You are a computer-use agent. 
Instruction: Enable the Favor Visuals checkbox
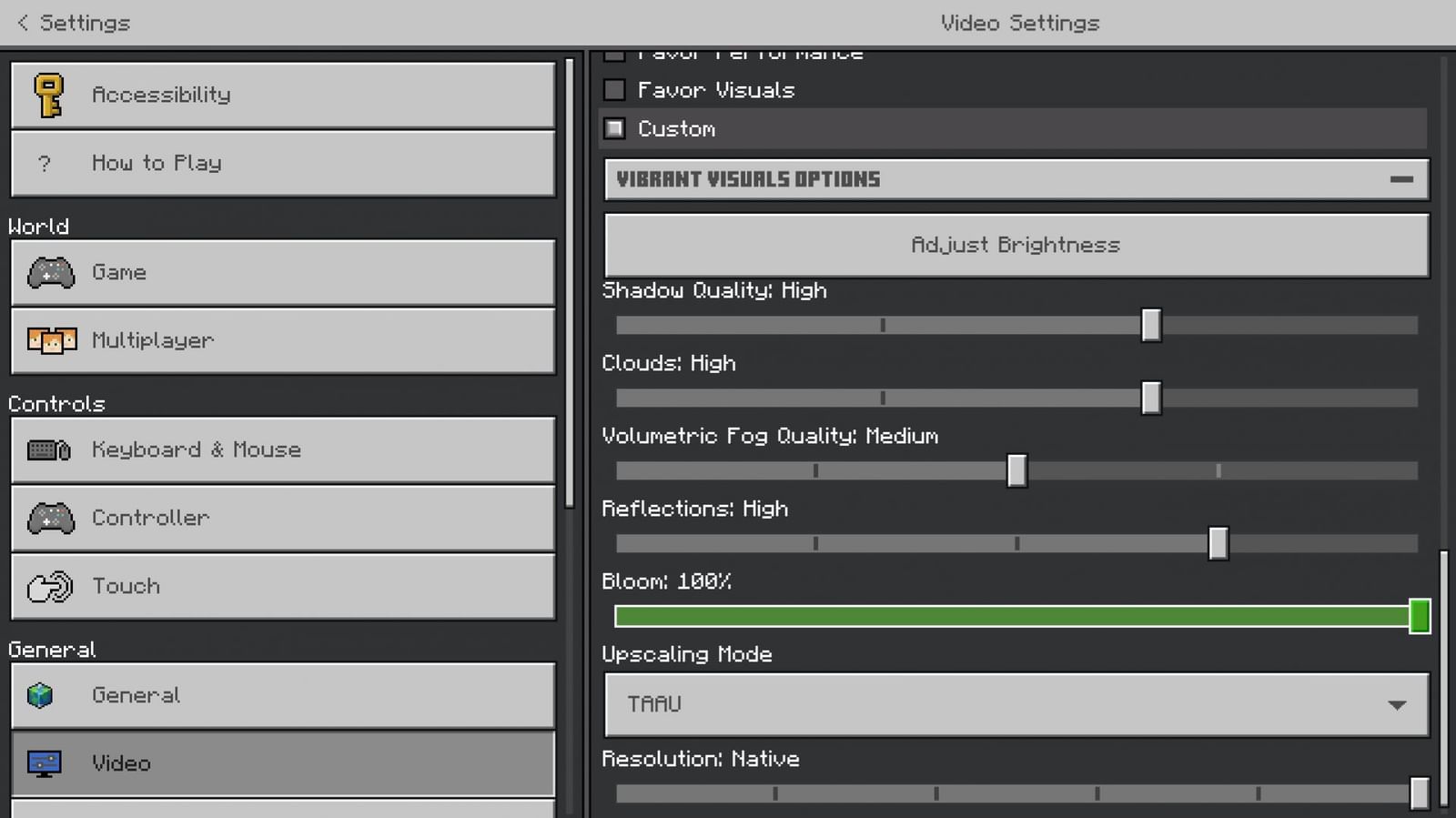pyautogui.click(x=615, y=90)
